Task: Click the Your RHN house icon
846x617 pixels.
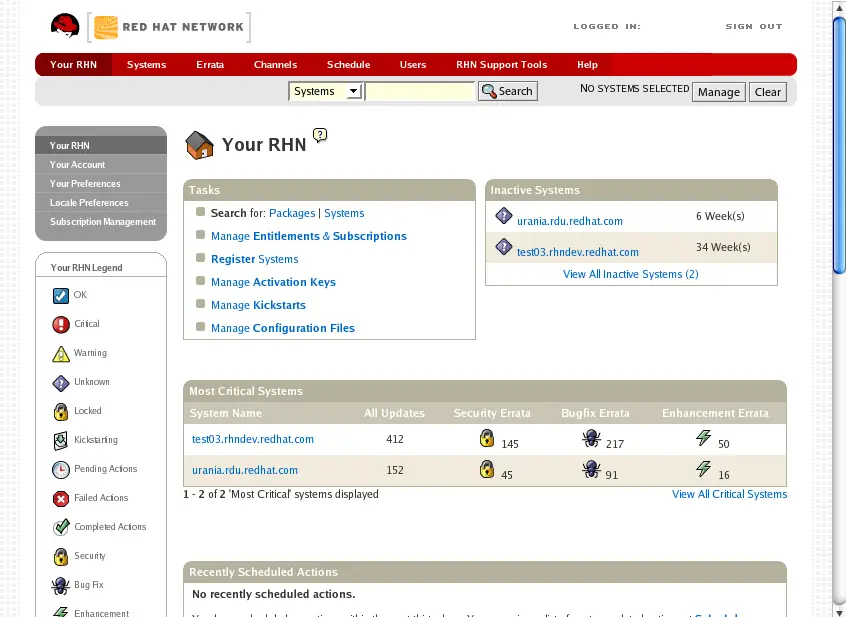Action: (x=200, y=146)
